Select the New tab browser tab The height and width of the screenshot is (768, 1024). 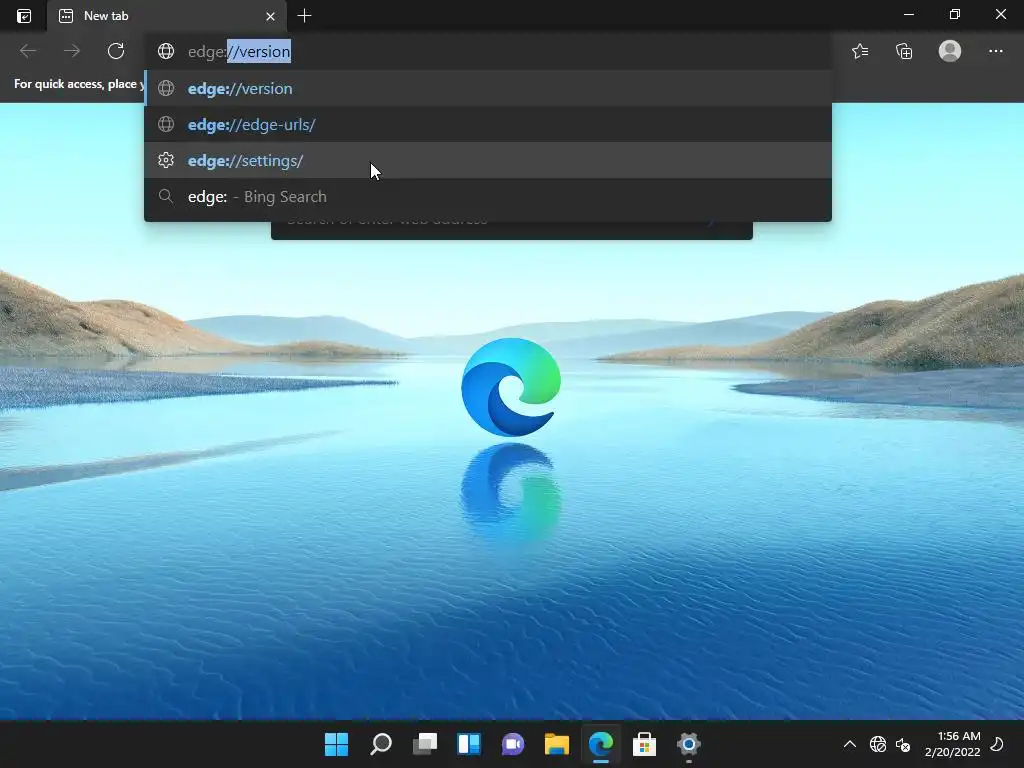[167, 16]
